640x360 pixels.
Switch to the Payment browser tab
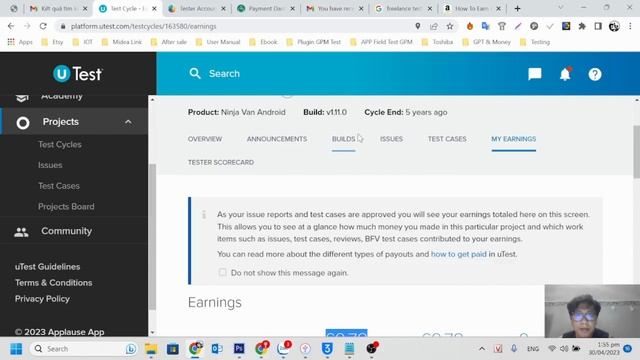point(266,9)
